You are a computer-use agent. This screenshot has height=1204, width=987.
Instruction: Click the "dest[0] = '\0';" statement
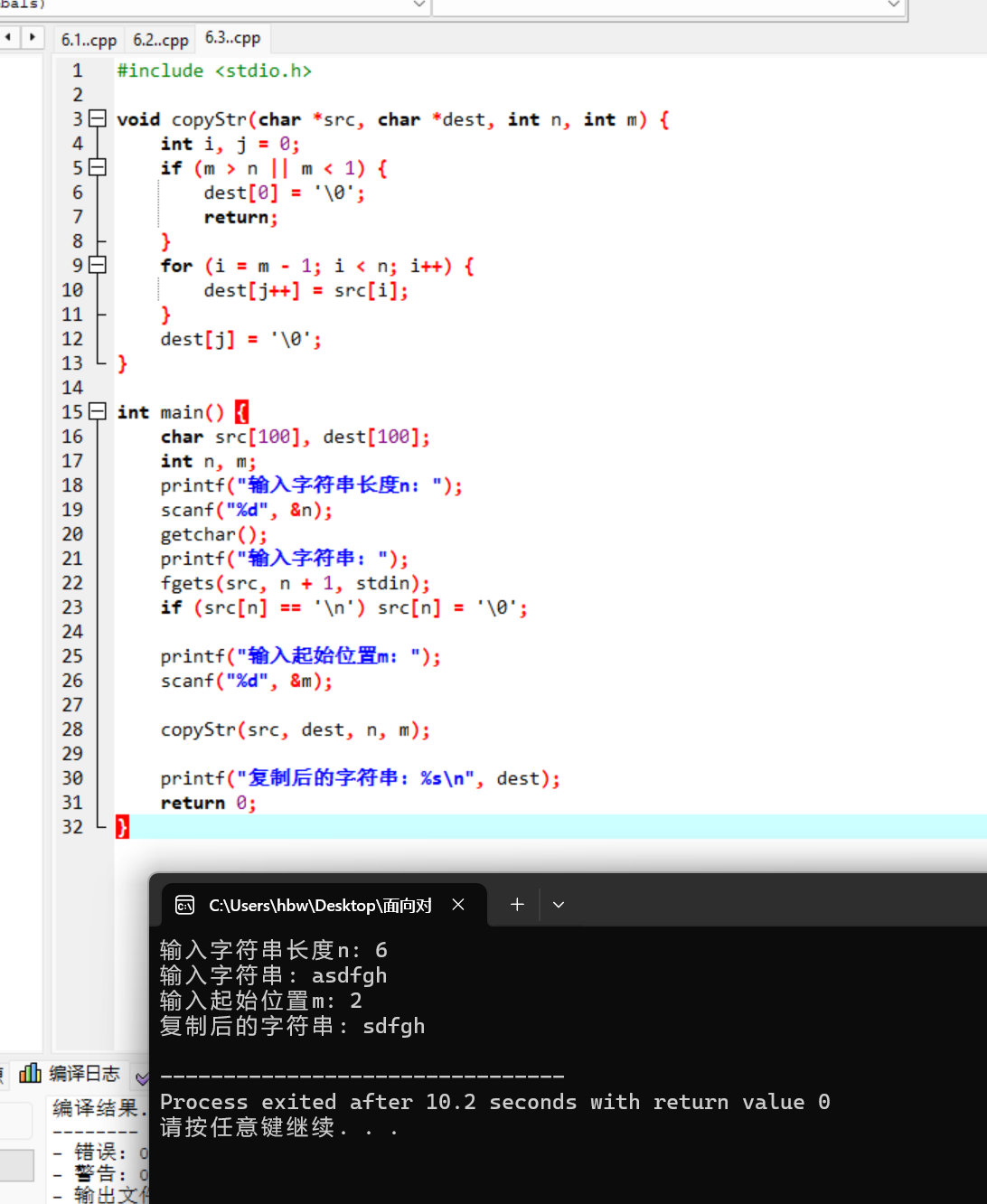284,193
